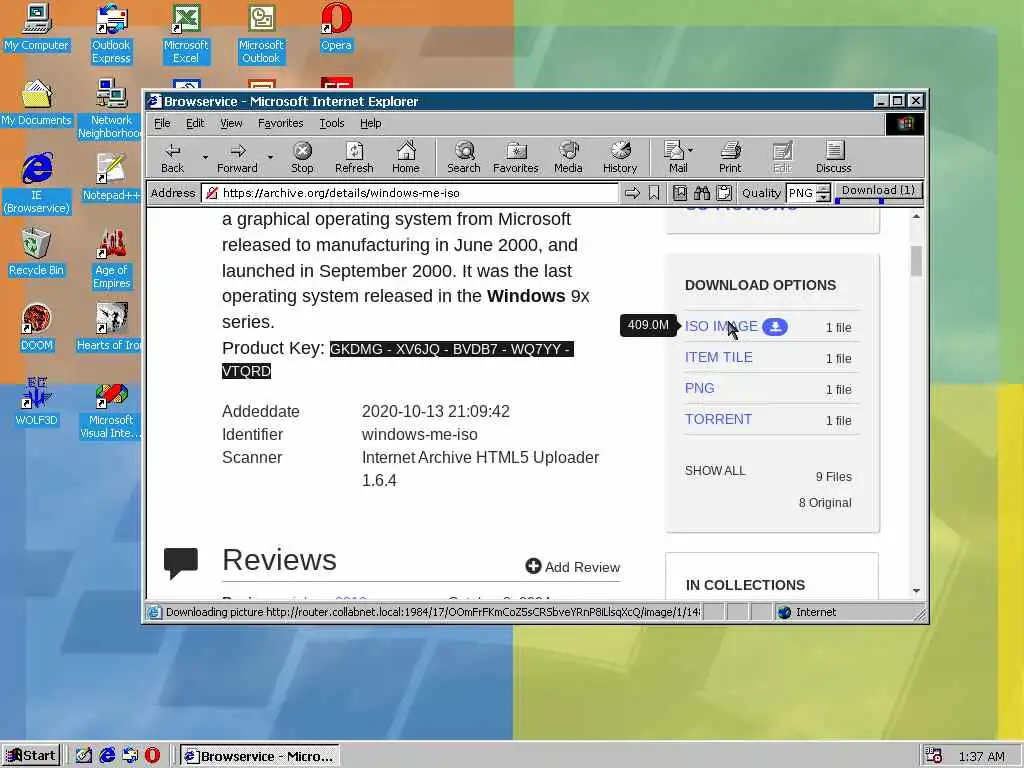Click the '8 Original' text
1024x768 pixels.
825,503
